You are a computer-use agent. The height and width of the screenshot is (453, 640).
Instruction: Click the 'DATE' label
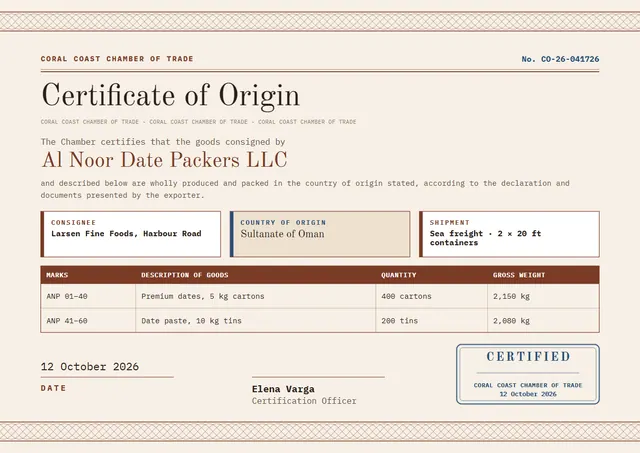[53, 388]
